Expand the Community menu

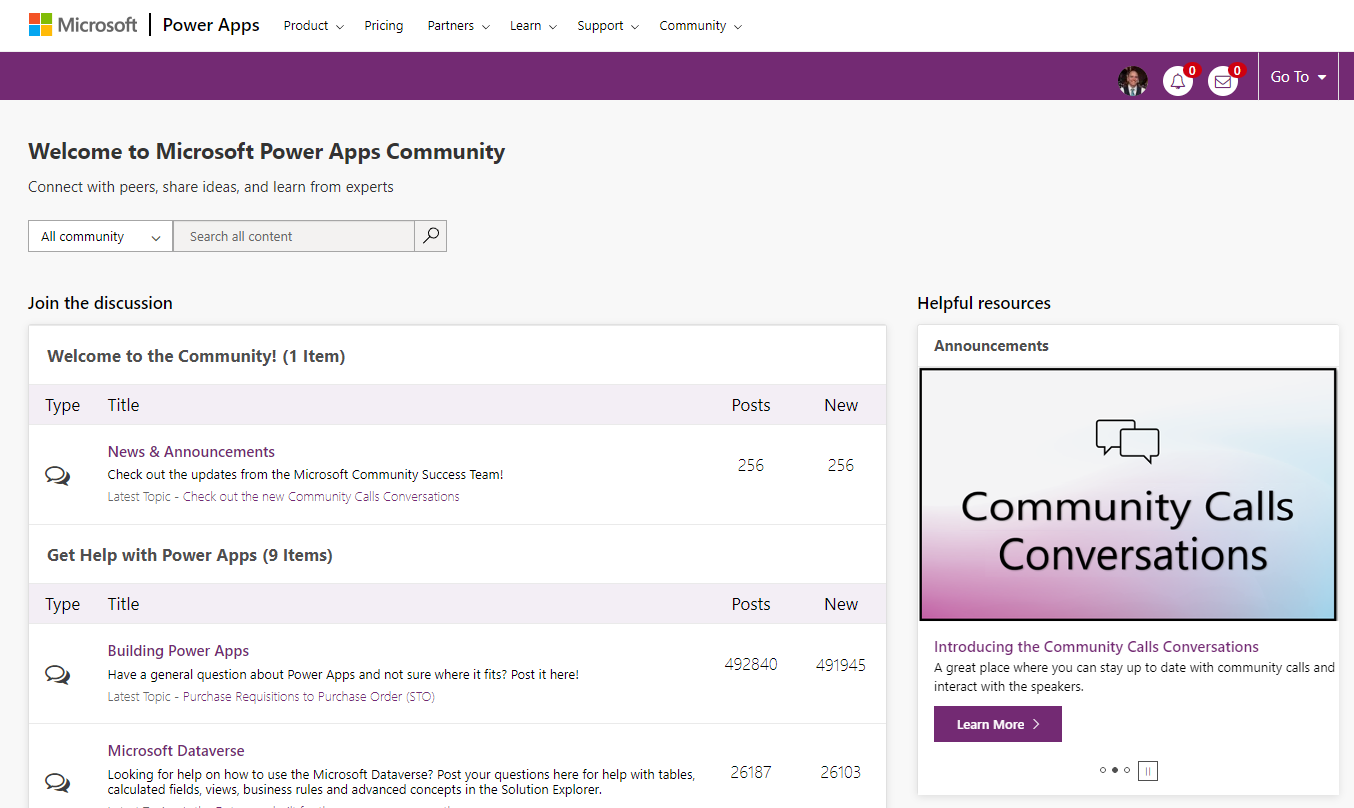(700, 26)
